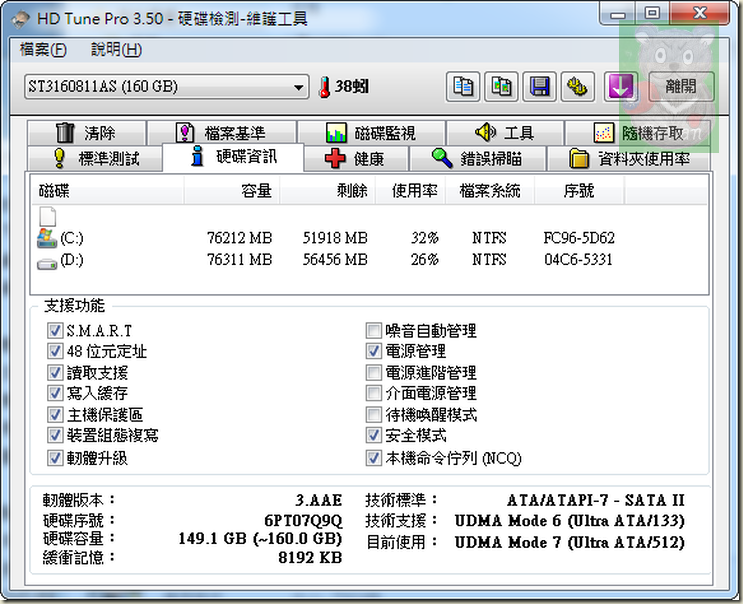Toggle the 寫入緩存 checkbox
This screenshot has width=743, height=604.
[x=54, y=393]
